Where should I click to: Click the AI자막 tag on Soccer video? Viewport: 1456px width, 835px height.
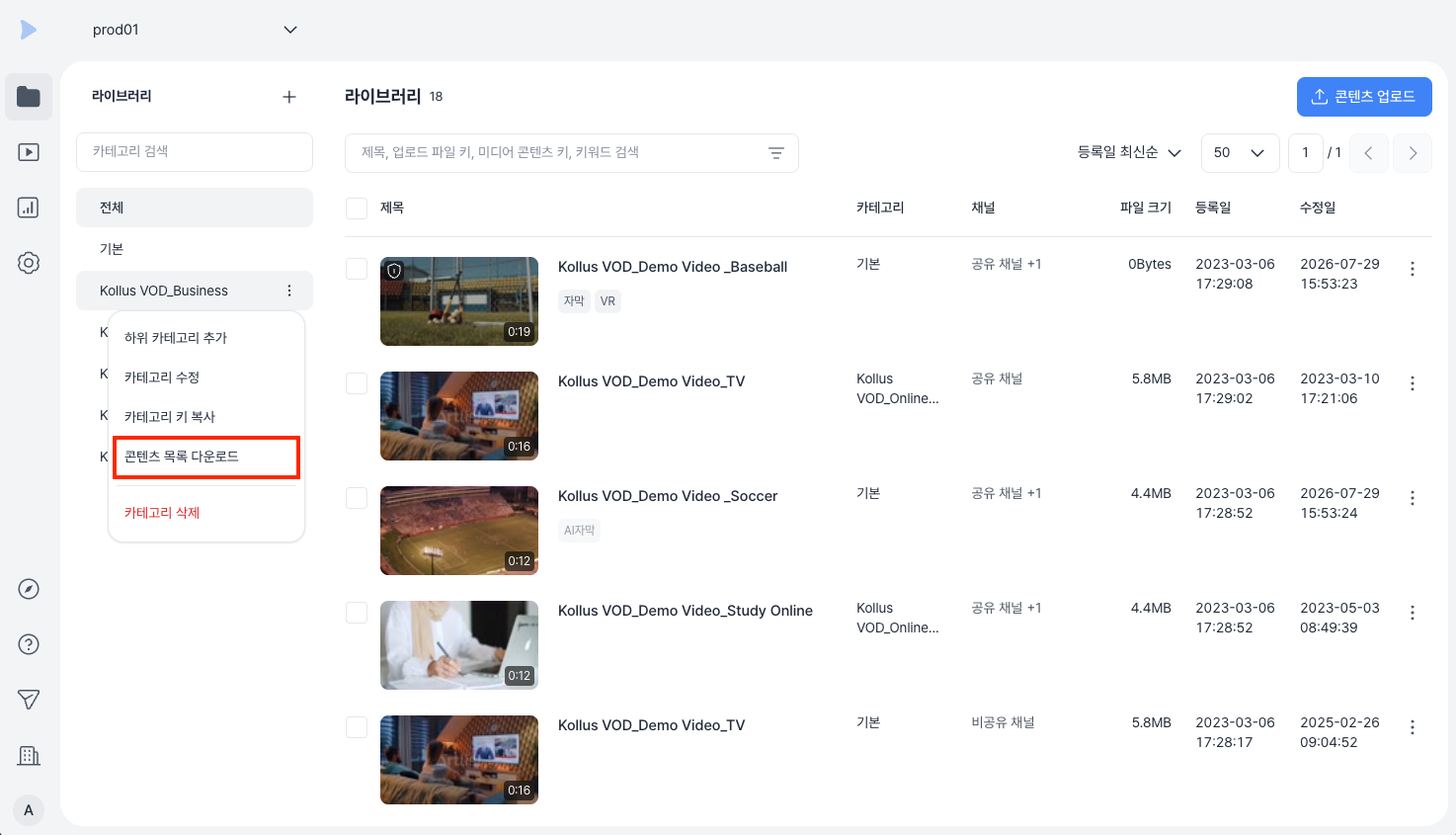click(x=580, y=531)
